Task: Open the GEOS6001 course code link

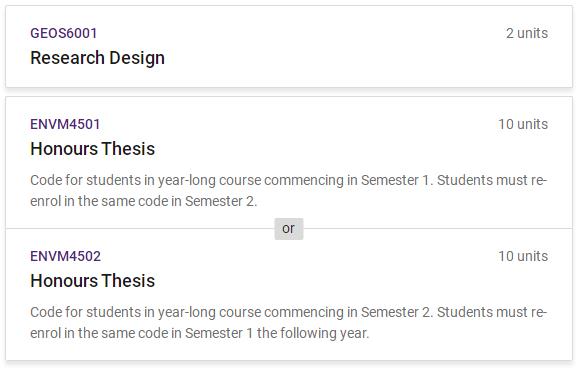Action: coord(63,33)
